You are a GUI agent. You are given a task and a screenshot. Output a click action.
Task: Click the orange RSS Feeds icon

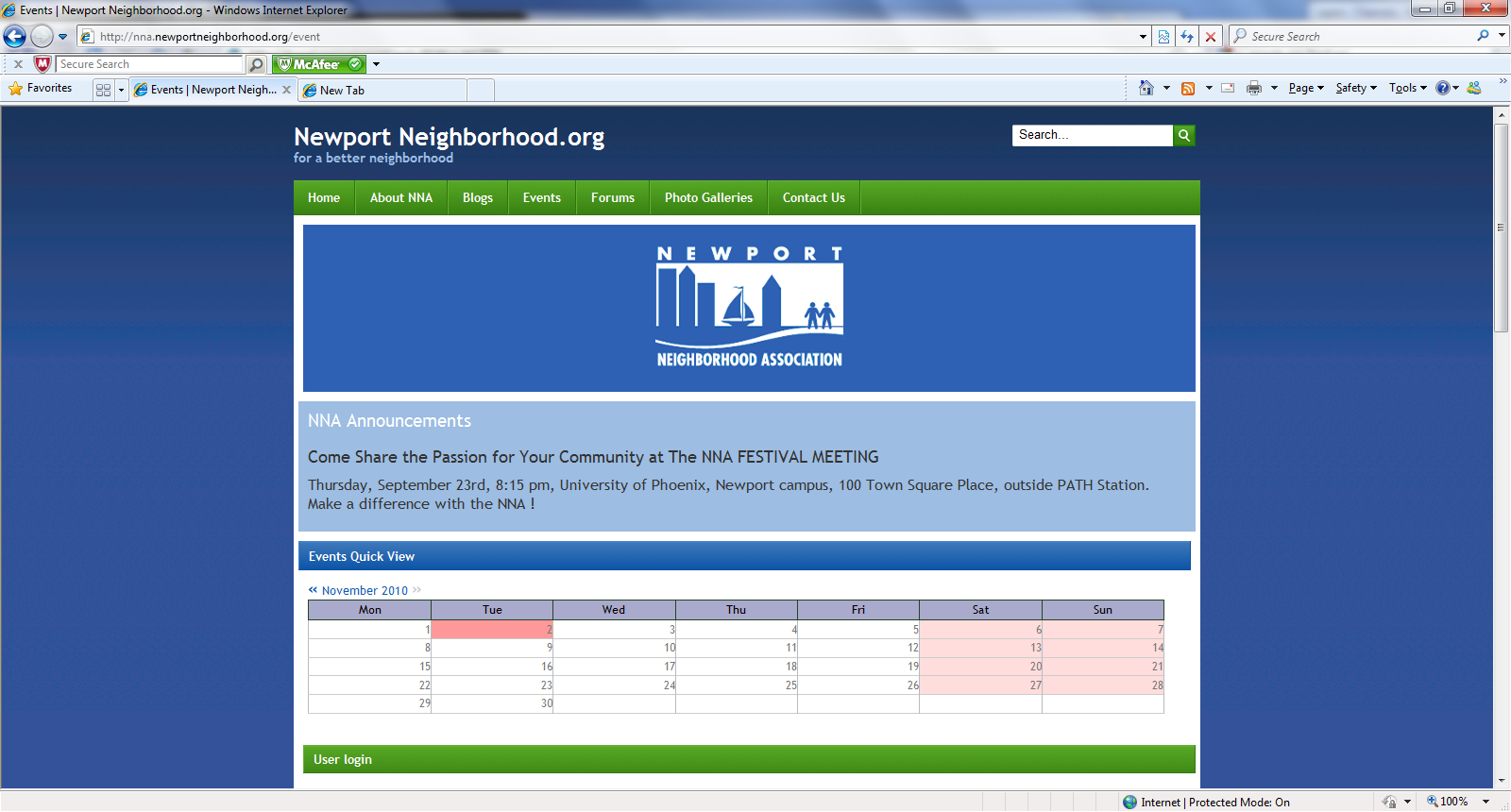tap(1188, 88)
